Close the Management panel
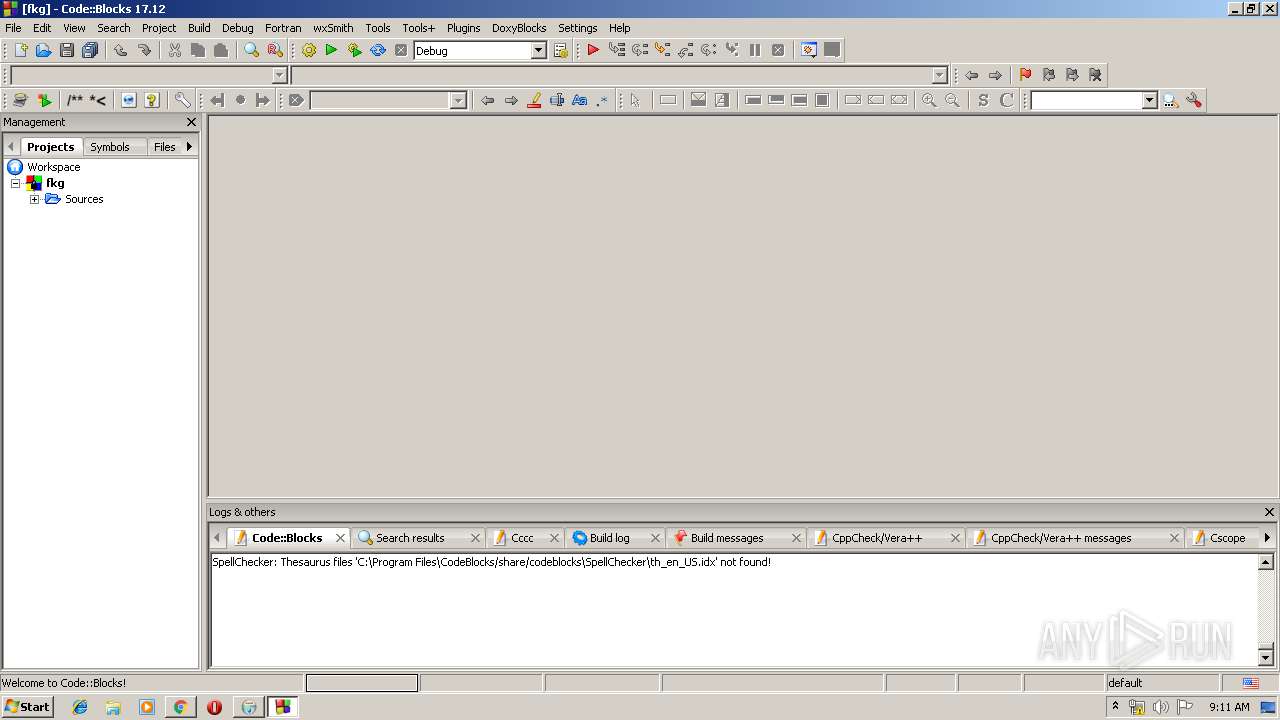 click(x=192, y=122)
